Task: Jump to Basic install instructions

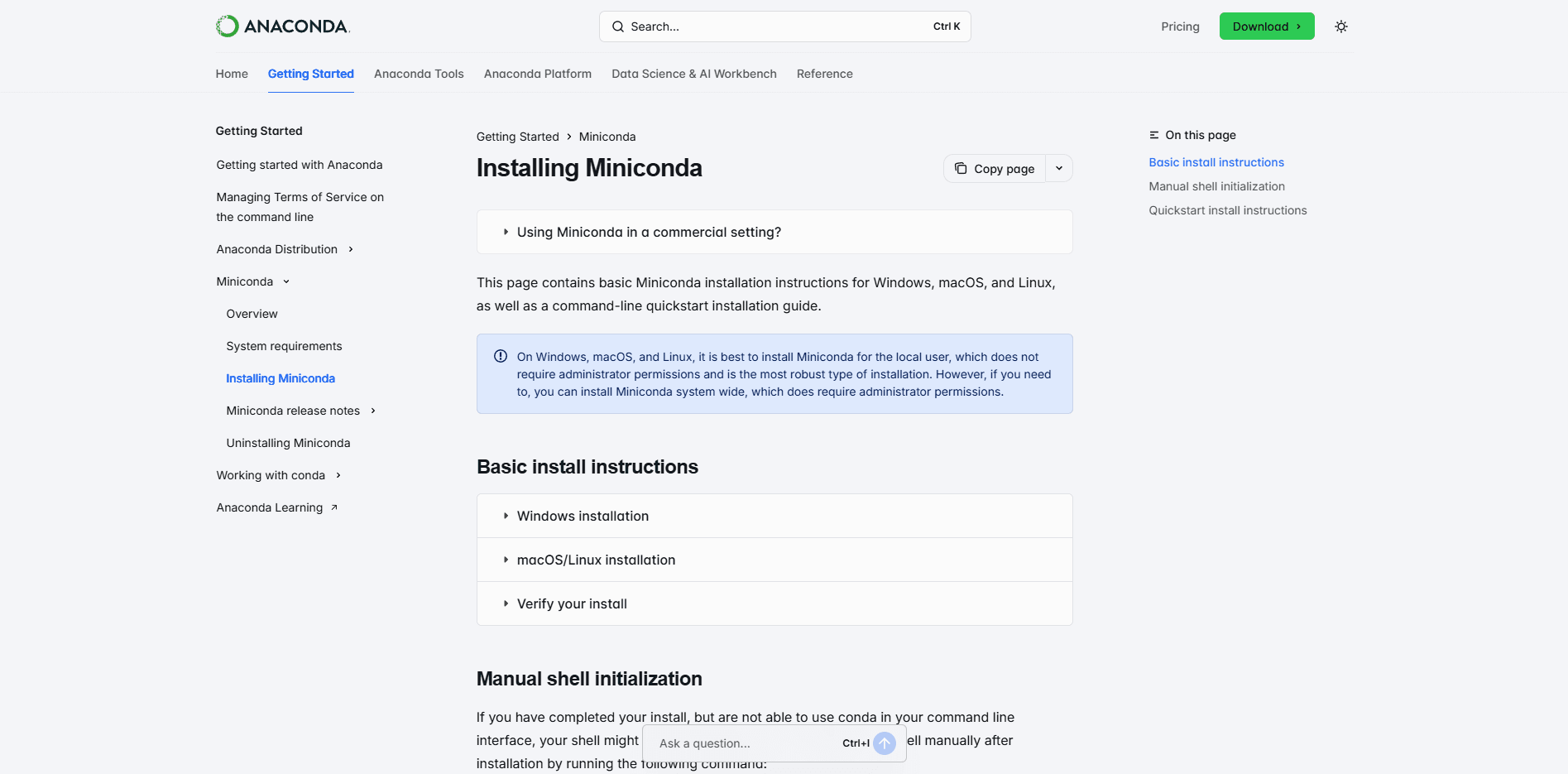Action: coord(1216,162)
